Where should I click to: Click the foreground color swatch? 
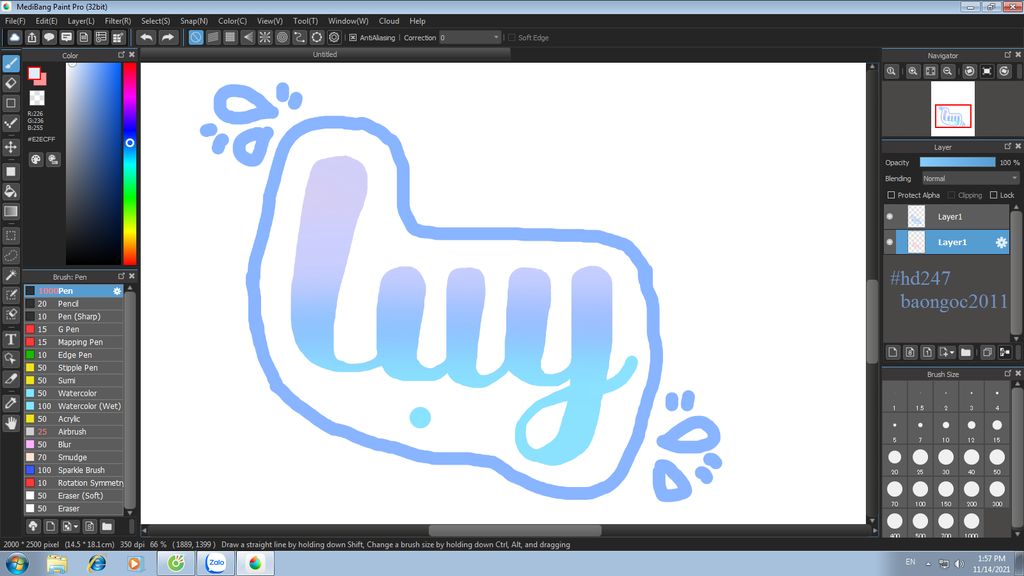pyautogui.click(x=34, y=73)
